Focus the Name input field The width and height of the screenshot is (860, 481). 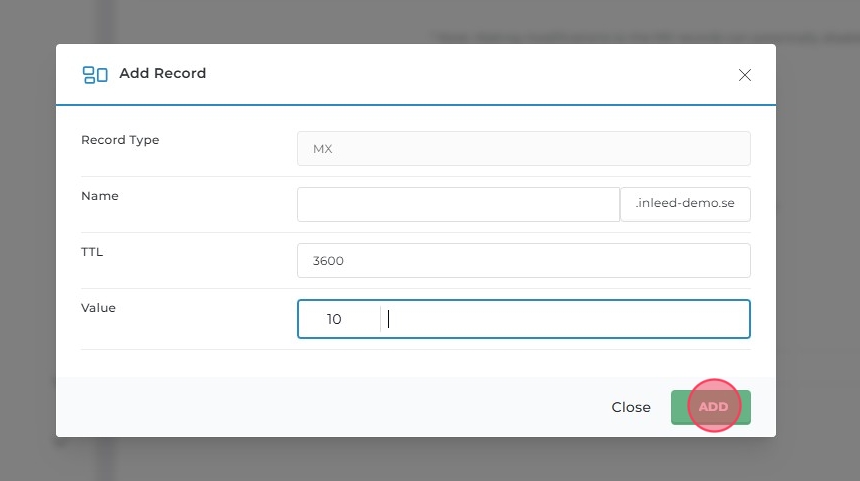(458, 204)
